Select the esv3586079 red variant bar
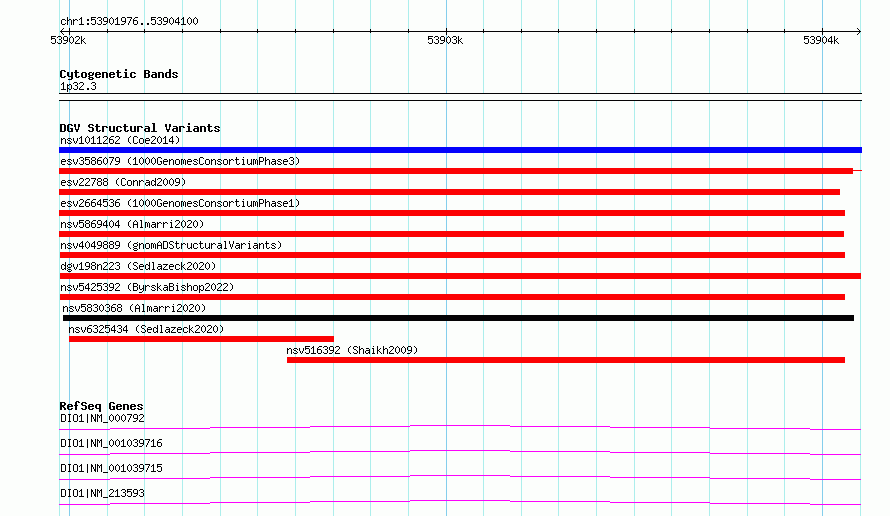The height and width of the screenshot is (516, 890). tap(456, 171)
